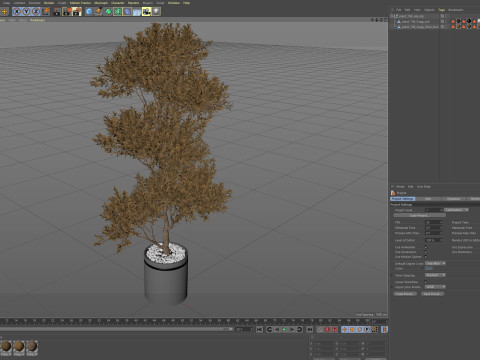This screenshot has height=360, width=480.
Task: Expand the Input Color Profile disclosure triangle
Action: pos(392,287)
